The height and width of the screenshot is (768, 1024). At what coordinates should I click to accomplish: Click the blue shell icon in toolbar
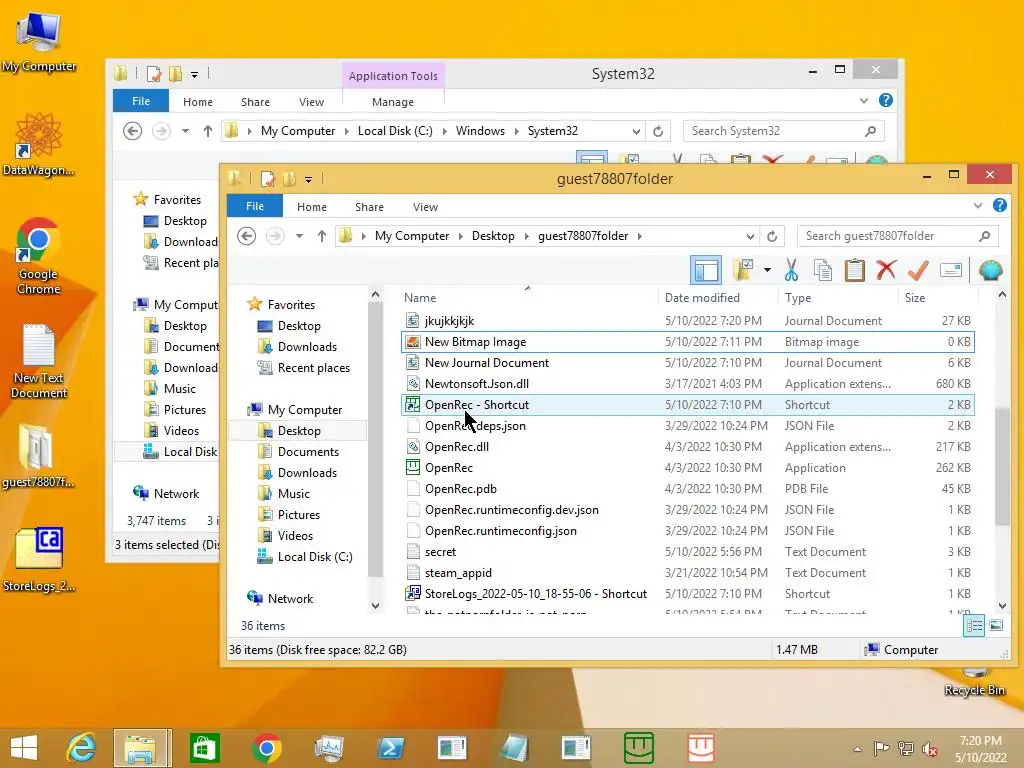tap(991, 270)
